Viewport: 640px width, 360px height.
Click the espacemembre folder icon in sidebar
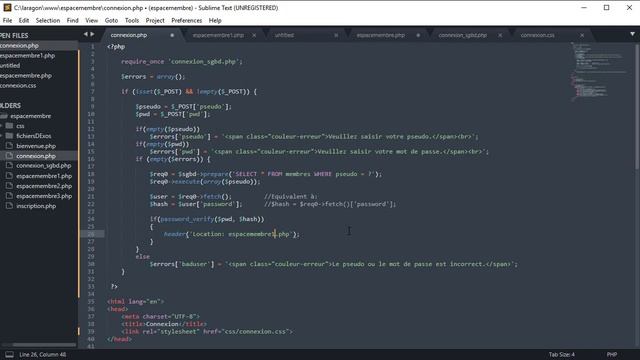point(4,116)
